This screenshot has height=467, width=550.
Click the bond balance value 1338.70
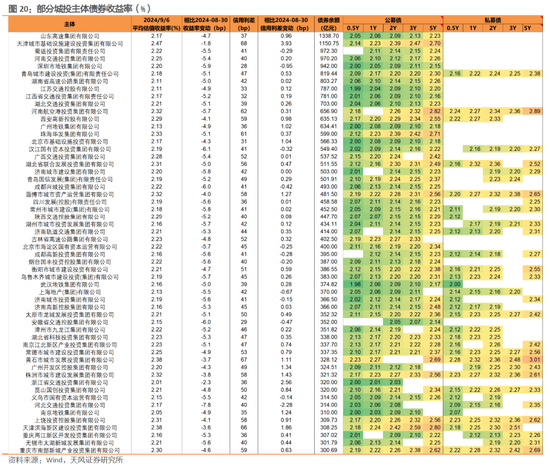click(x=329, y=36)
